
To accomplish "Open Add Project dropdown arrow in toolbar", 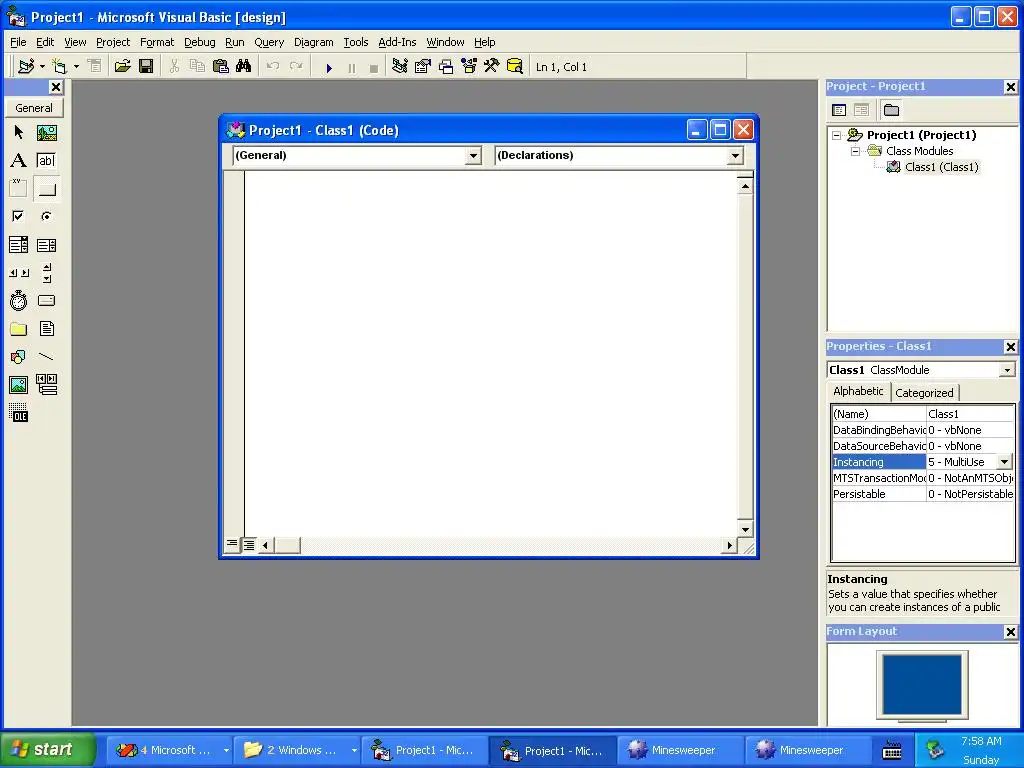I will click(42, 67).
